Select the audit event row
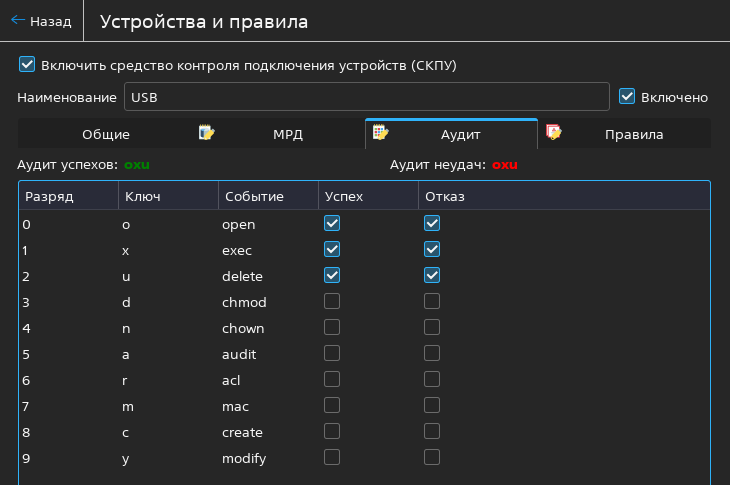The height and width of the screenshot is (485, 730). (x=240, y=354)
